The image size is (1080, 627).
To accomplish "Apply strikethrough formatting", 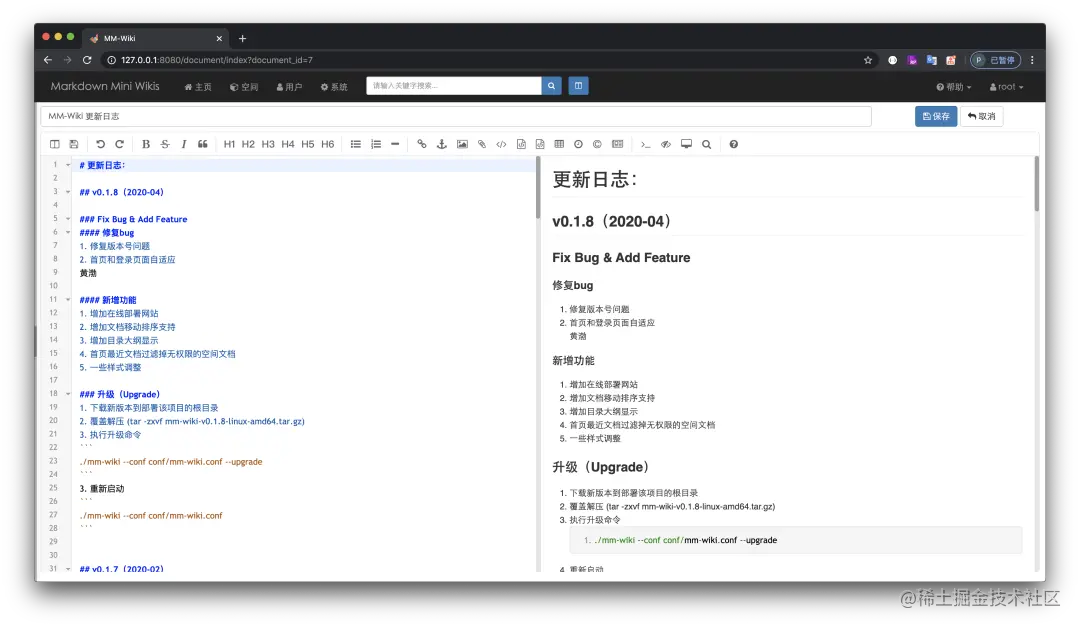I will tap(165, 144).
